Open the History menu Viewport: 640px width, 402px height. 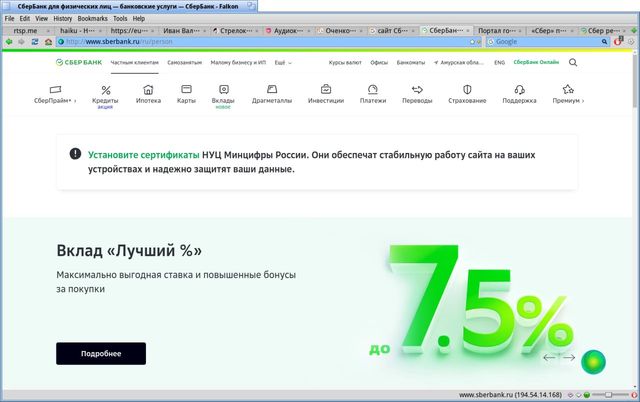pos(62,19)
